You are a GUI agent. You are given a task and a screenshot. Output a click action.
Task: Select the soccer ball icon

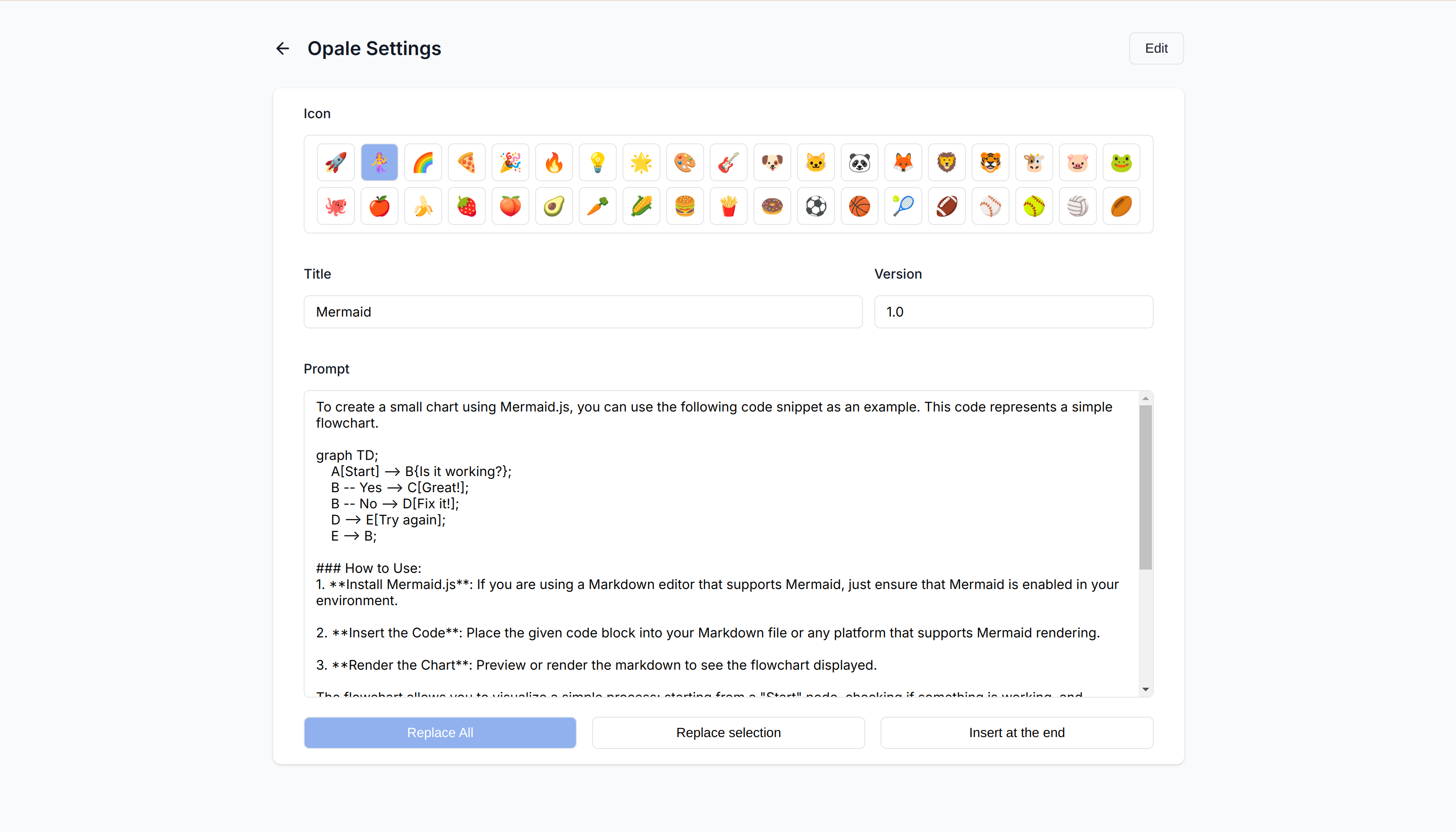point(816,206)
